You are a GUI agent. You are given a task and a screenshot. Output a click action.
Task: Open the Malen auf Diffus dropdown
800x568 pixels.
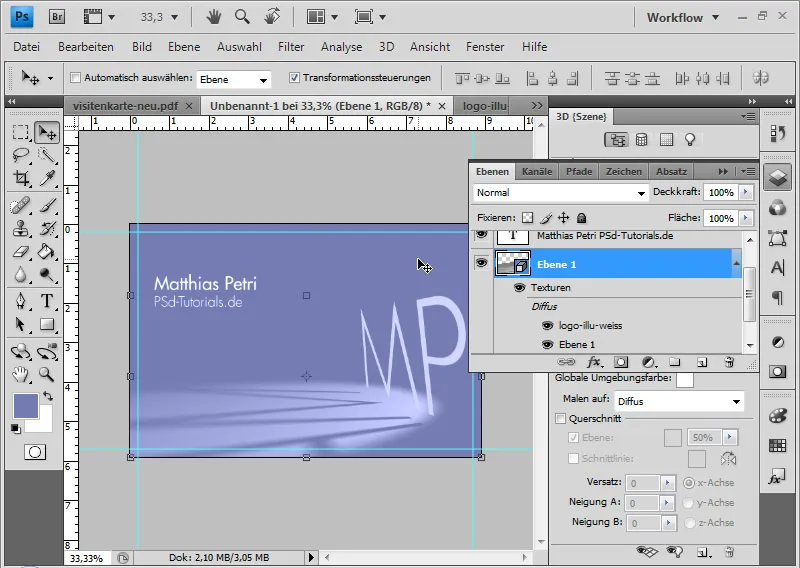[x=679, y=401]
